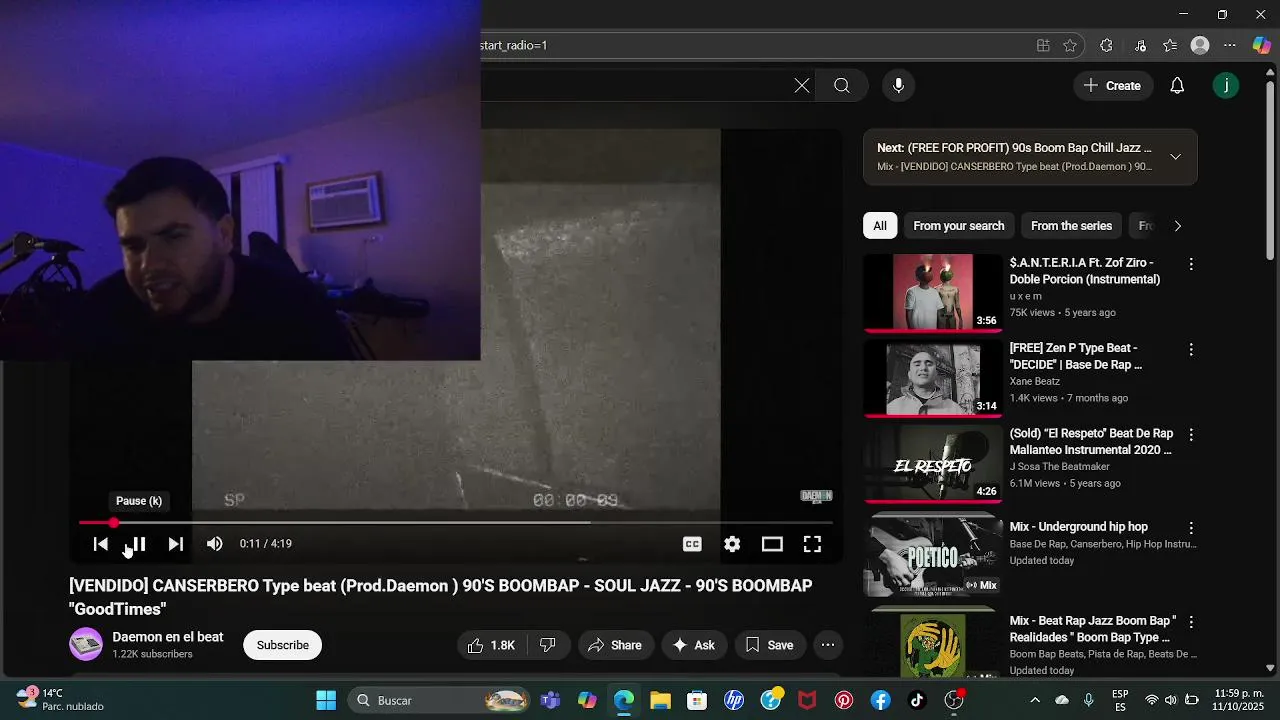Add page to favorites star in address bar
Image resolution: width=1280 pixels, height=720 pixels.
pyautogui.click(x=1070, y=45)
